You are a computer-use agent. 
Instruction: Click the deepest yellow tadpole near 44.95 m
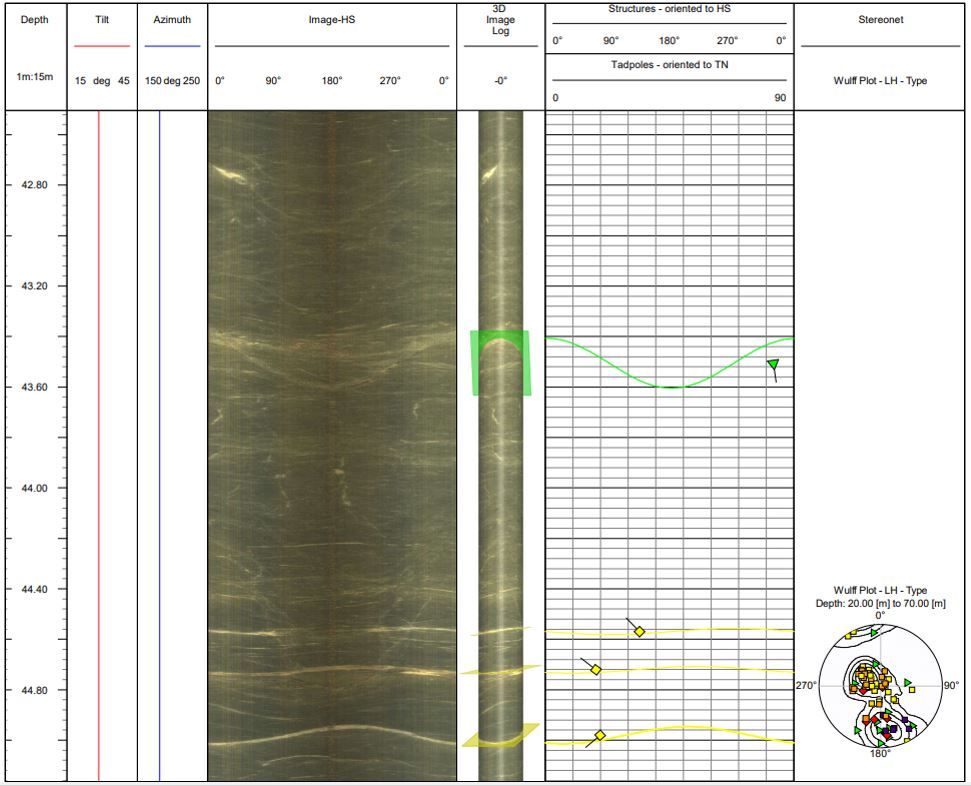tap(598, 735)
